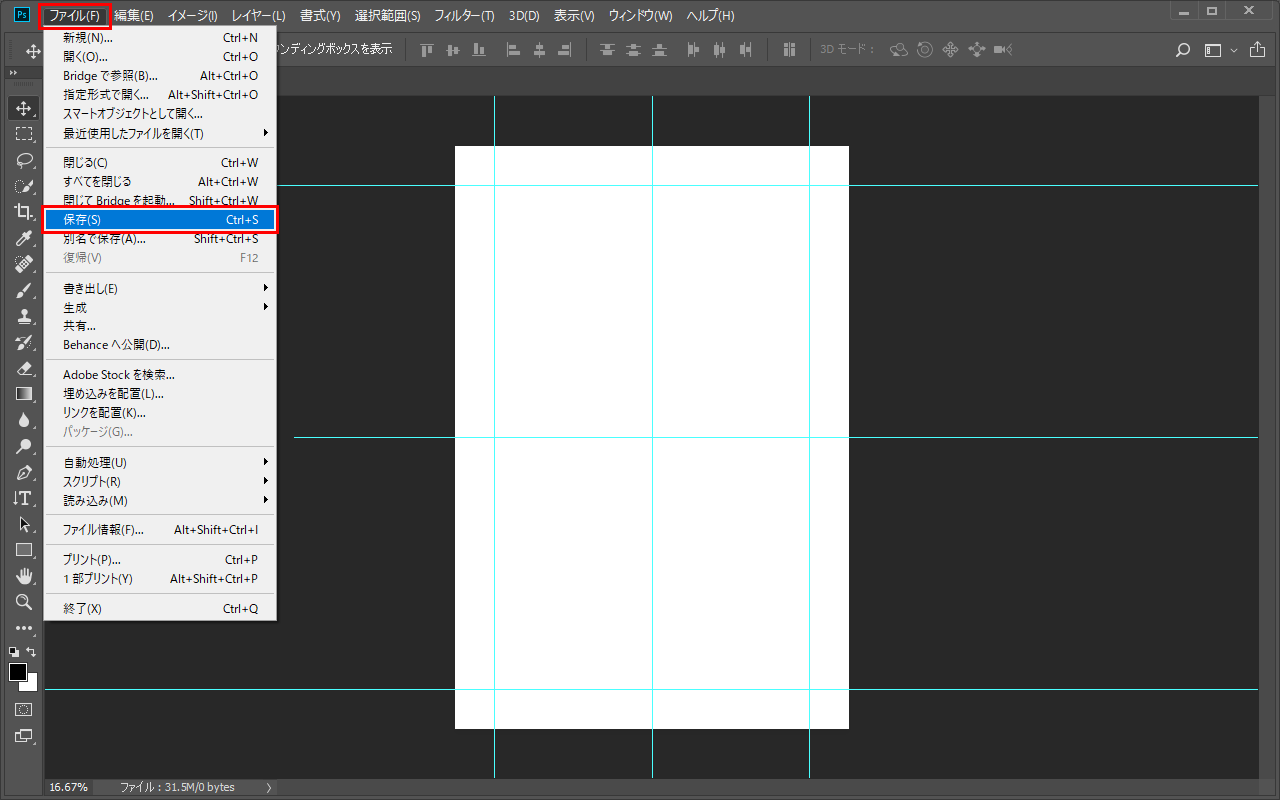Image resolution: width=1280 pixels, height=800 pixels.
Task: Select the Rectangular Marquee tool
Action: (24, 134)
